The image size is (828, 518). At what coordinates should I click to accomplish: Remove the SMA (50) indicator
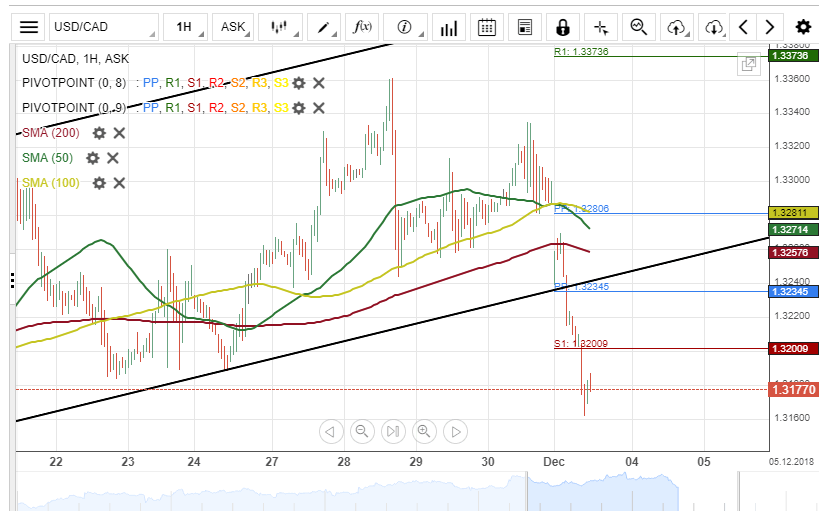[x=113, y=158]
